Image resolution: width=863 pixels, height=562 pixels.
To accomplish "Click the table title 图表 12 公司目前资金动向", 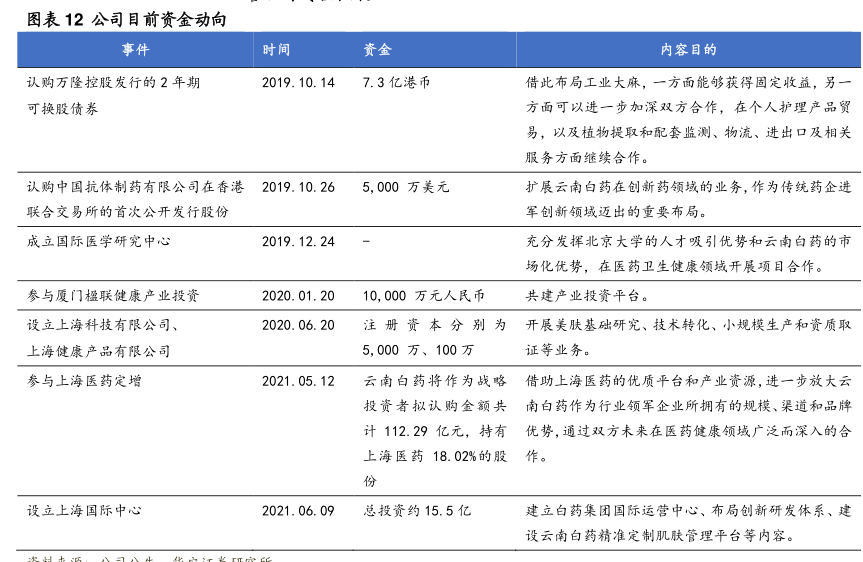I will click(127, 19).
